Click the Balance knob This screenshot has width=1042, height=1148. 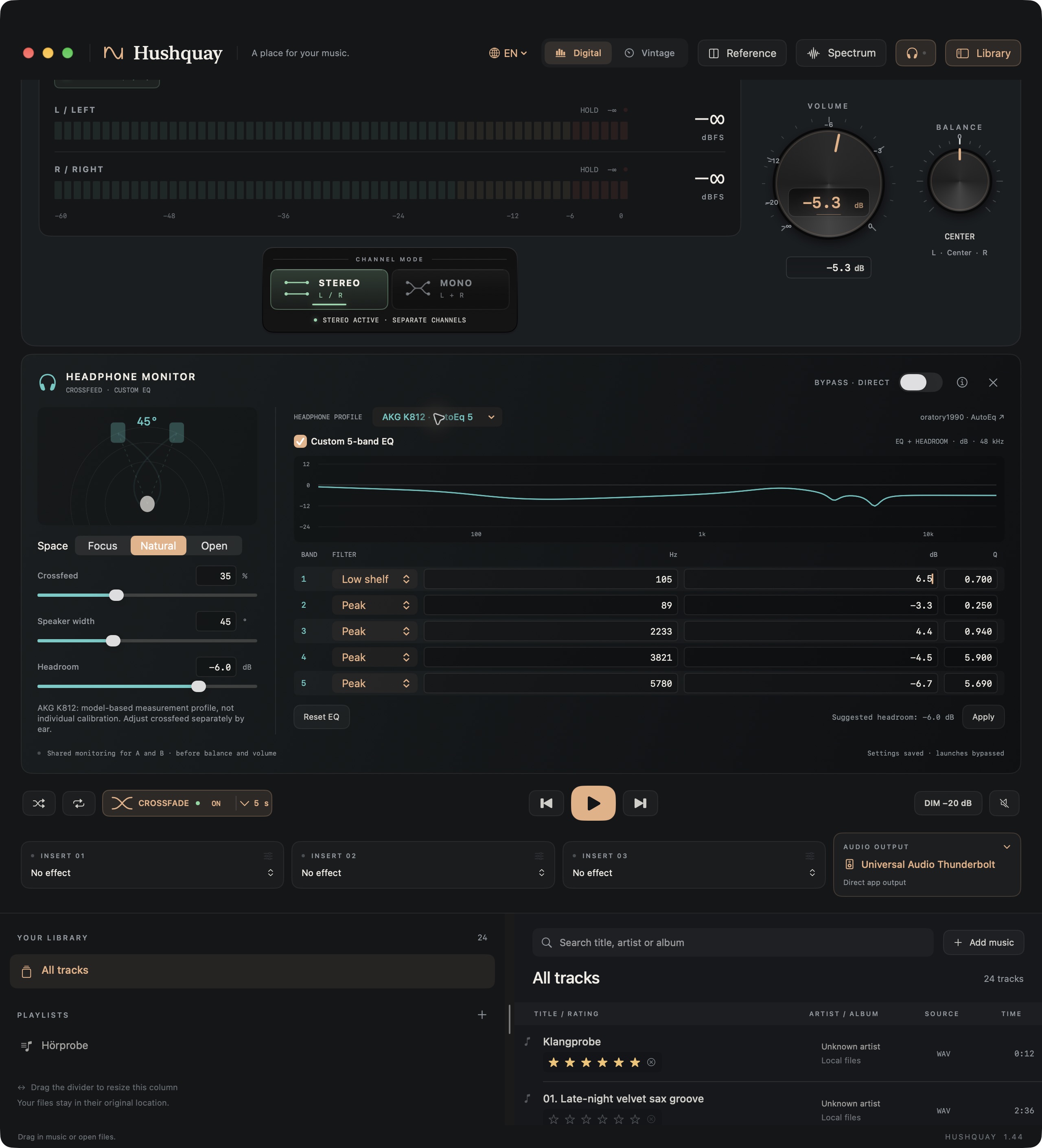959,181
